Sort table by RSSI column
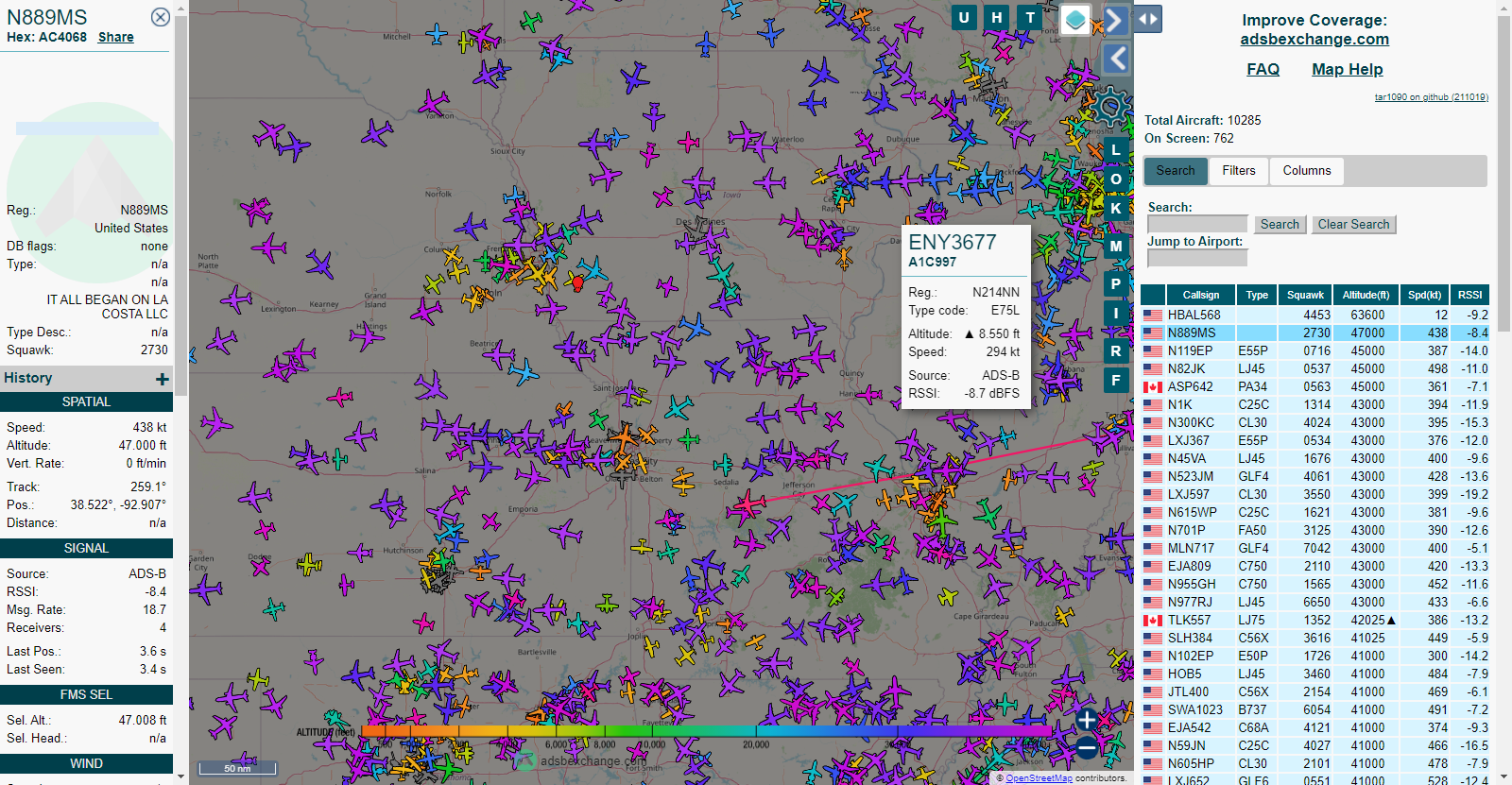Image resolution: width=1512 pixels, height=785 pixels. 1469,295
